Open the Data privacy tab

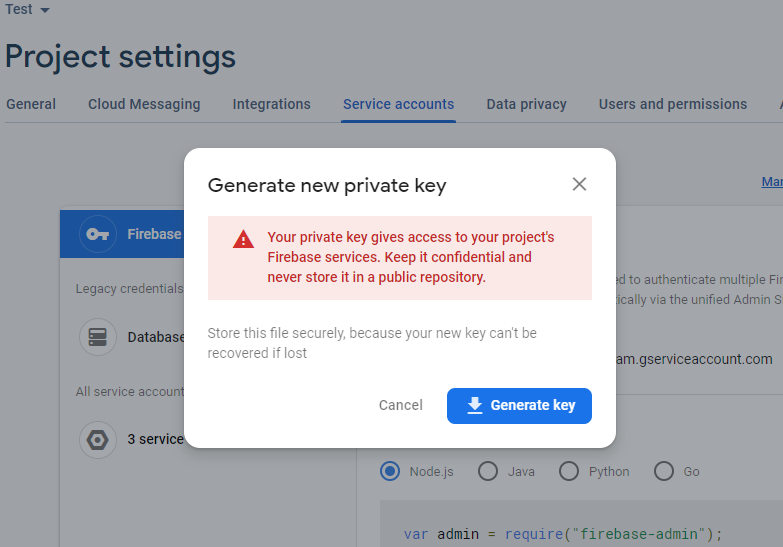coord(527,104)
